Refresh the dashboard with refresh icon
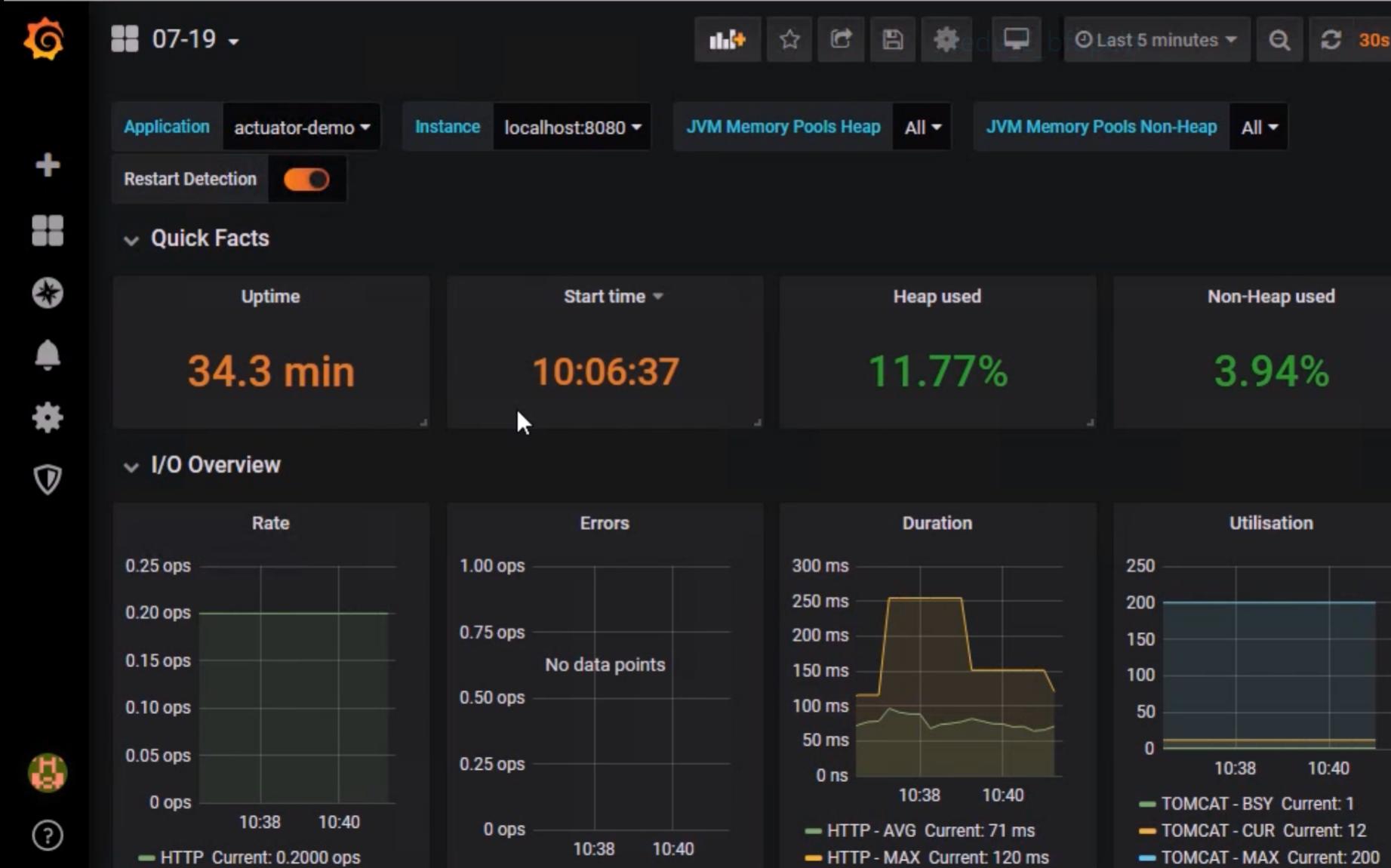 click(1331, 40)
